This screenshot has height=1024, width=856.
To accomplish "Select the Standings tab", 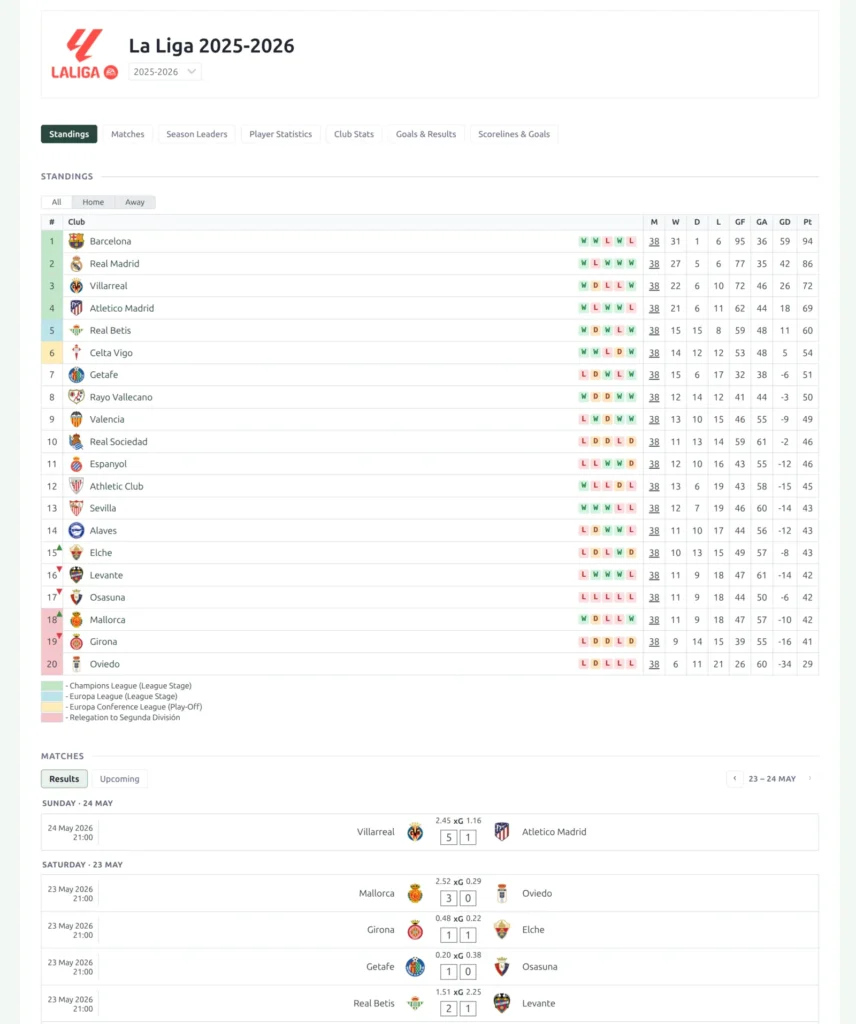I will pyautogui.click(x=69, y=134).
